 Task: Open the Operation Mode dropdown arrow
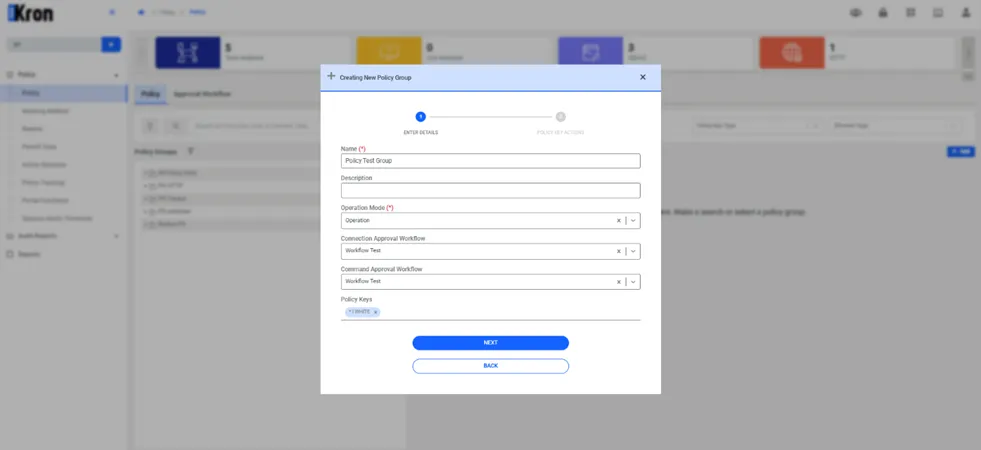point(633,221)
